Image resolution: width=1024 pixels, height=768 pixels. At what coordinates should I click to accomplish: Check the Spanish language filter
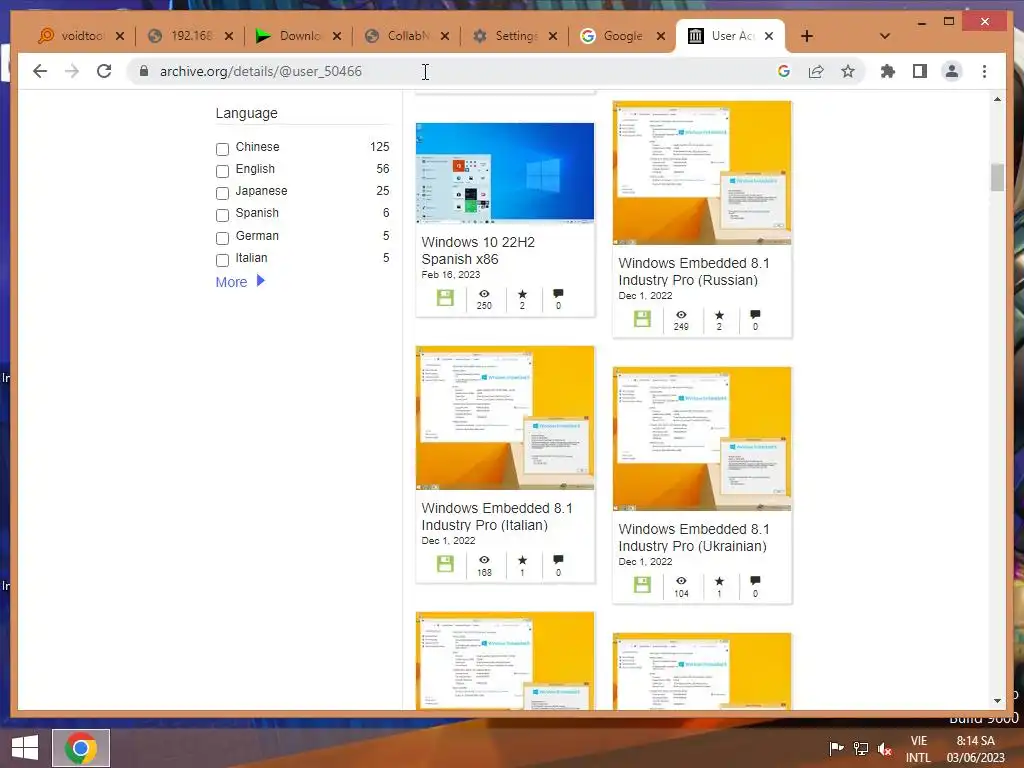click(x=223, y=215)
